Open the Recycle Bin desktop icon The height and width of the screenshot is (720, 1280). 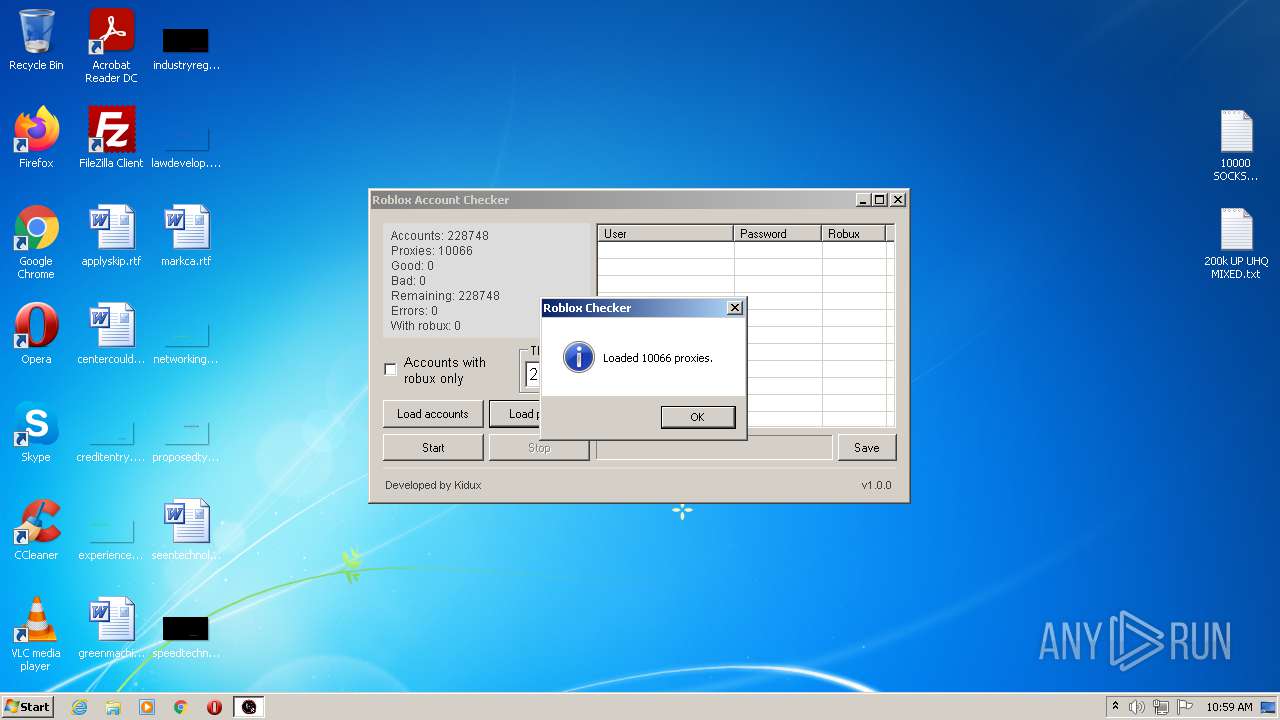[36, 40]
